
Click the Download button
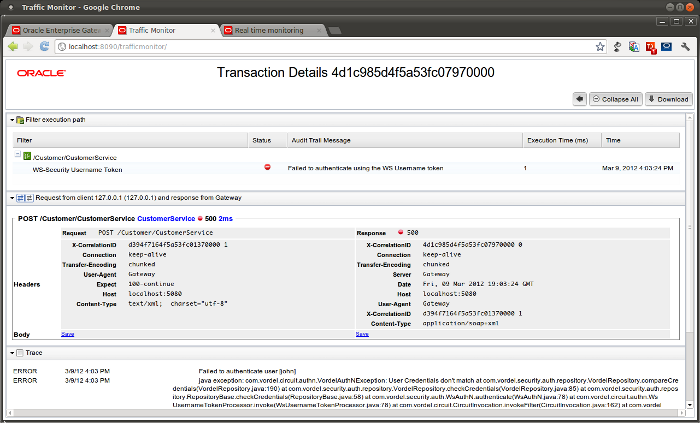pos(668,99)
